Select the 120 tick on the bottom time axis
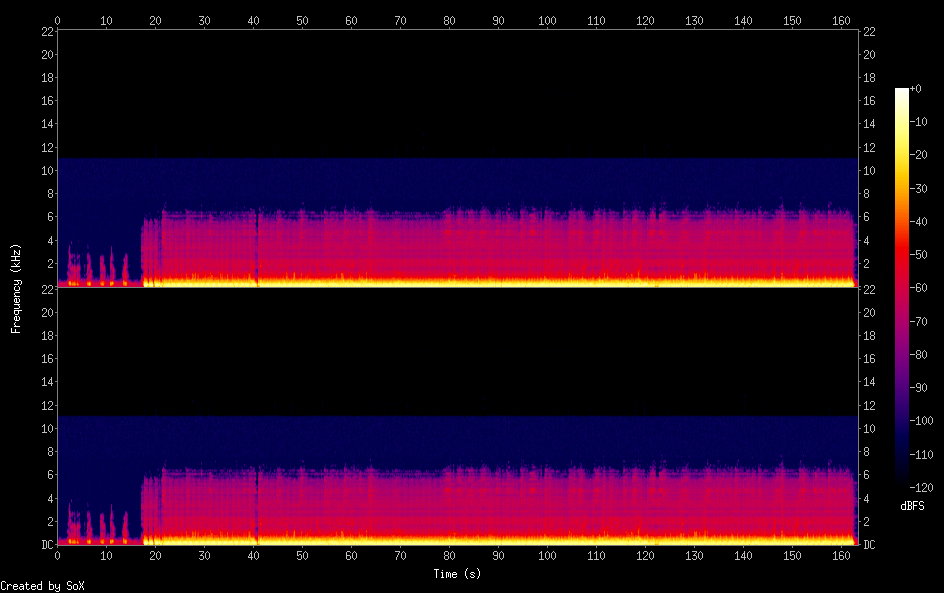This screenshot has height=593, width=944. point(645,555)
